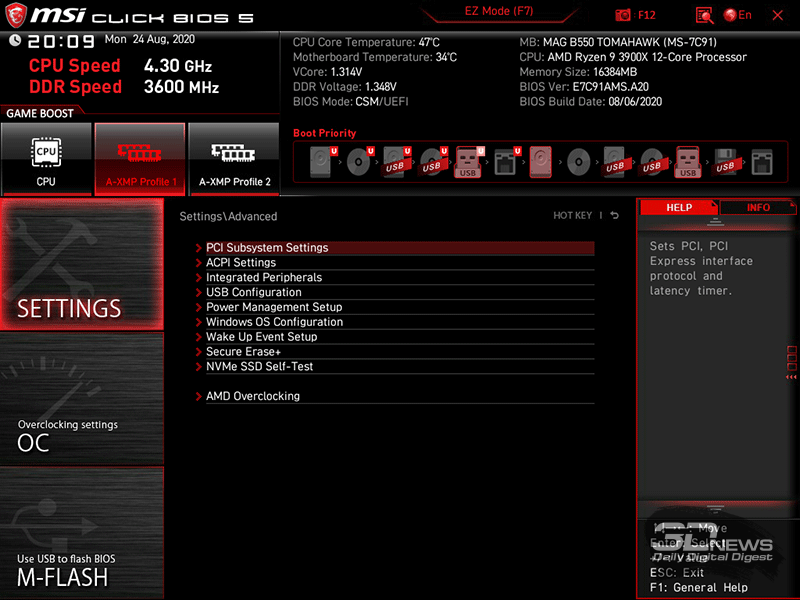
Task: Click the top handle of the help panel
Action: tap(715, 222)
